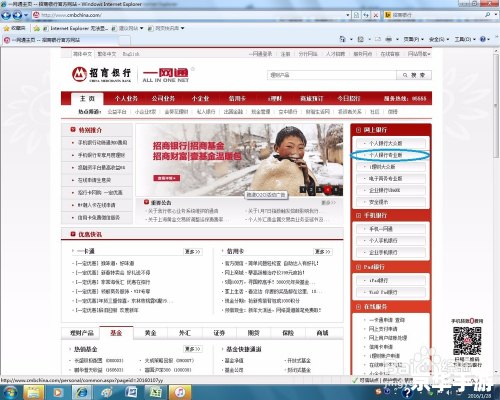This screenshot has height=400, width=500.
Task: Select the red highlighted banner slide indicator 4
Action: click(328, 190)
